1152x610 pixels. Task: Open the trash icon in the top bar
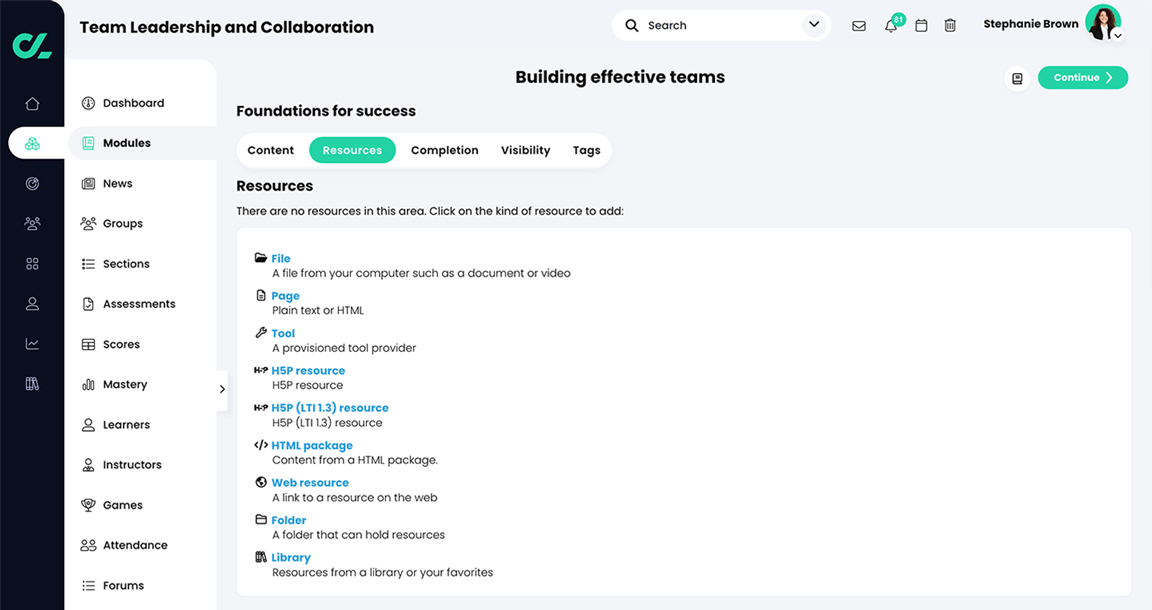pos(950,25)
